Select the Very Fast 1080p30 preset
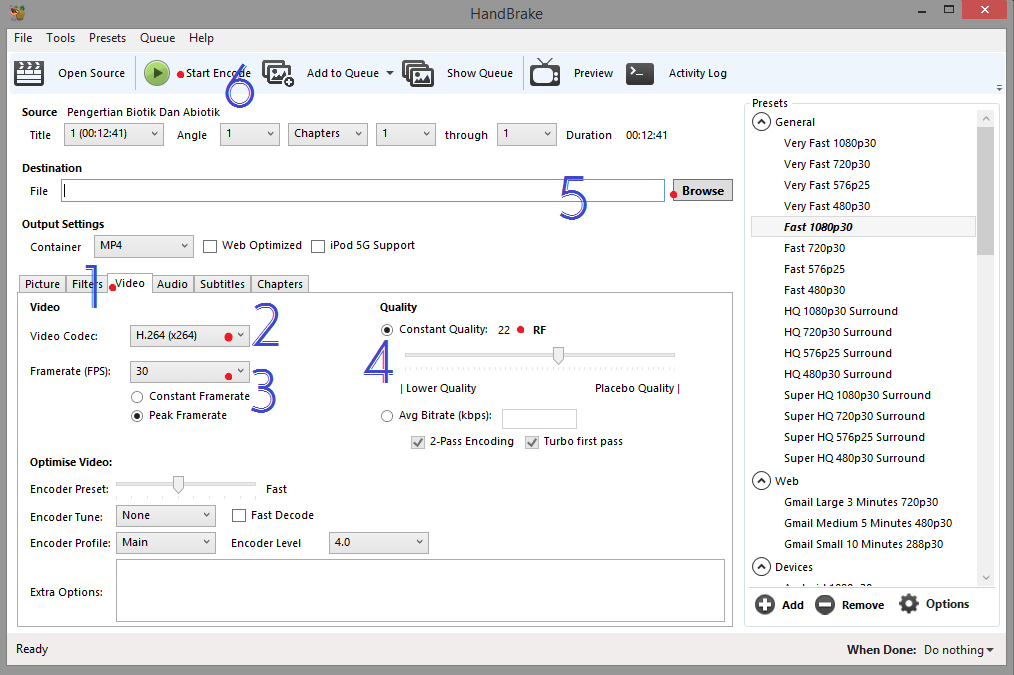The width and height of the screenshot is (1014, 675). click(830, 143)
